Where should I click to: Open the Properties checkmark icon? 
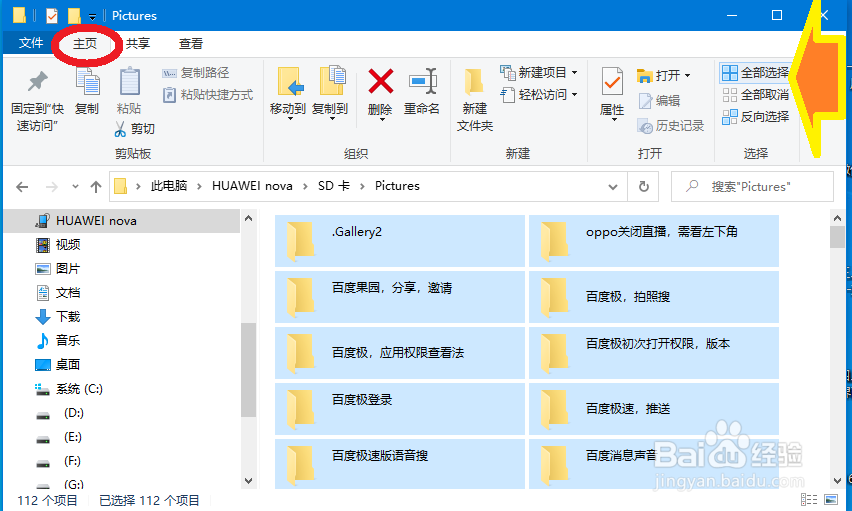[x=612, y=83]
